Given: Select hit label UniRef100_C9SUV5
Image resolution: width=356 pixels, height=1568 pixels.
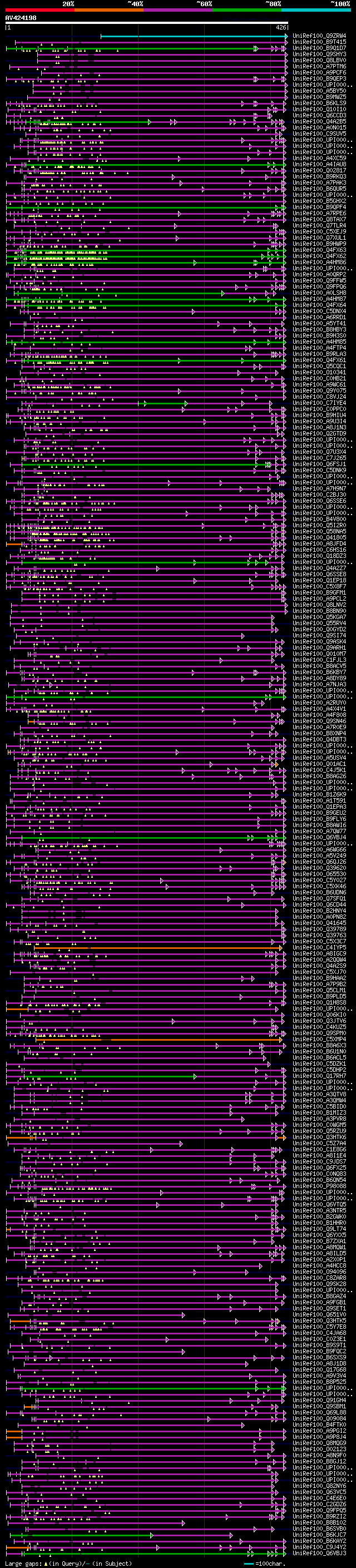Looking at the screenshot, I should click(319, 134).
